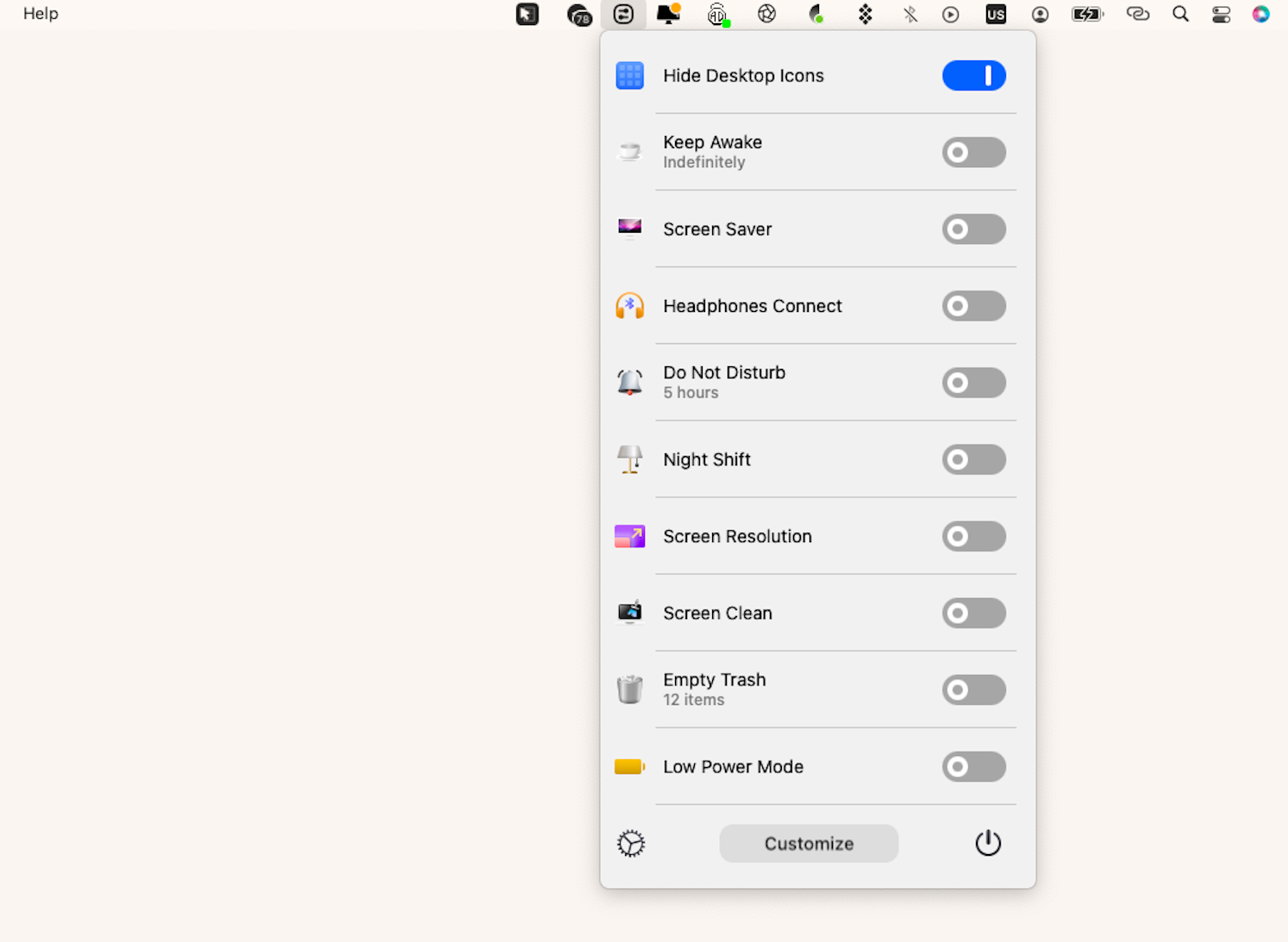Open the Help menu
Screen dimensions: 1288x942
[x=40, y=13]
